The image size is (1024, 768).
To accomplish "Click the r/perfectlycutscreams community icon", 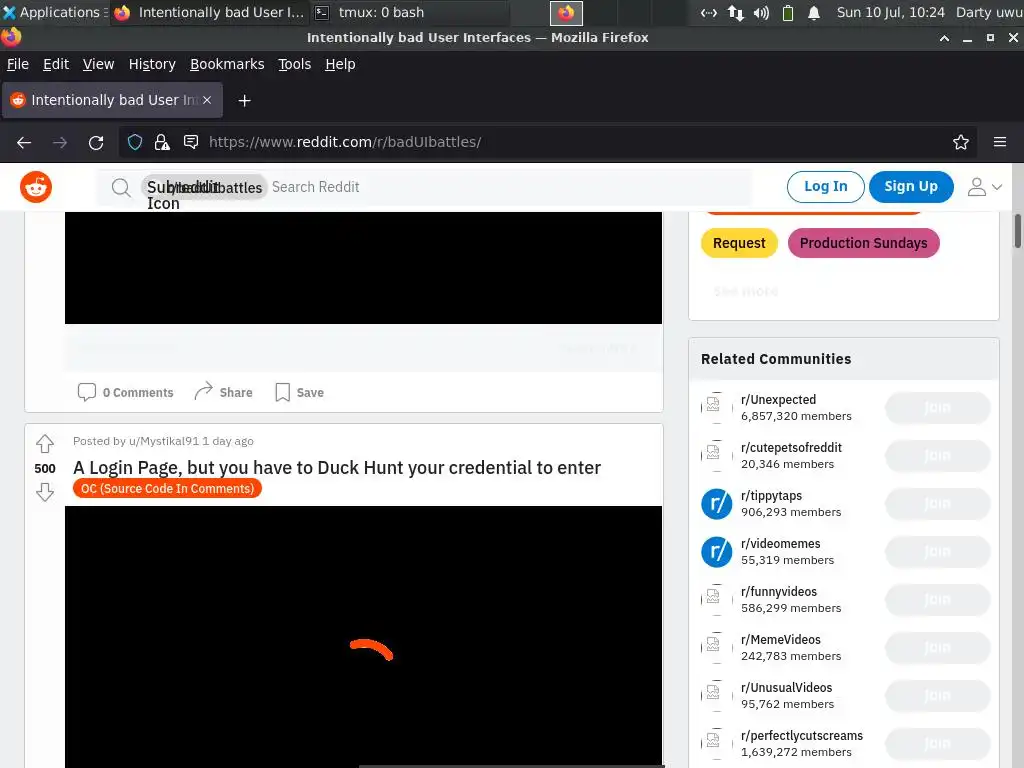I will (x=716, y=743).
